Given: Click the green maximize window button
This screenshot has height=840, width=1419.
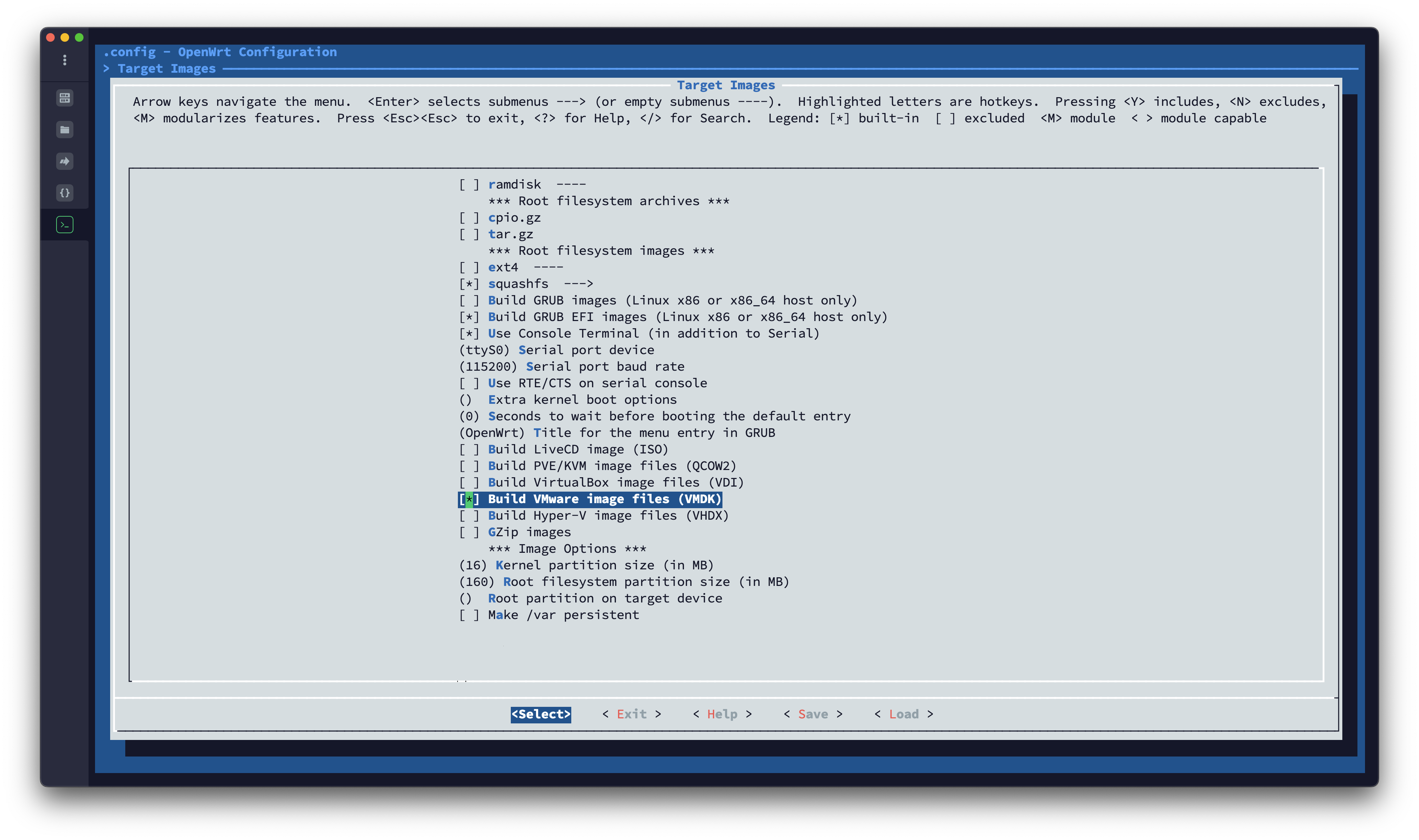Looking at the screenshot, I should [x=79, y=37].
